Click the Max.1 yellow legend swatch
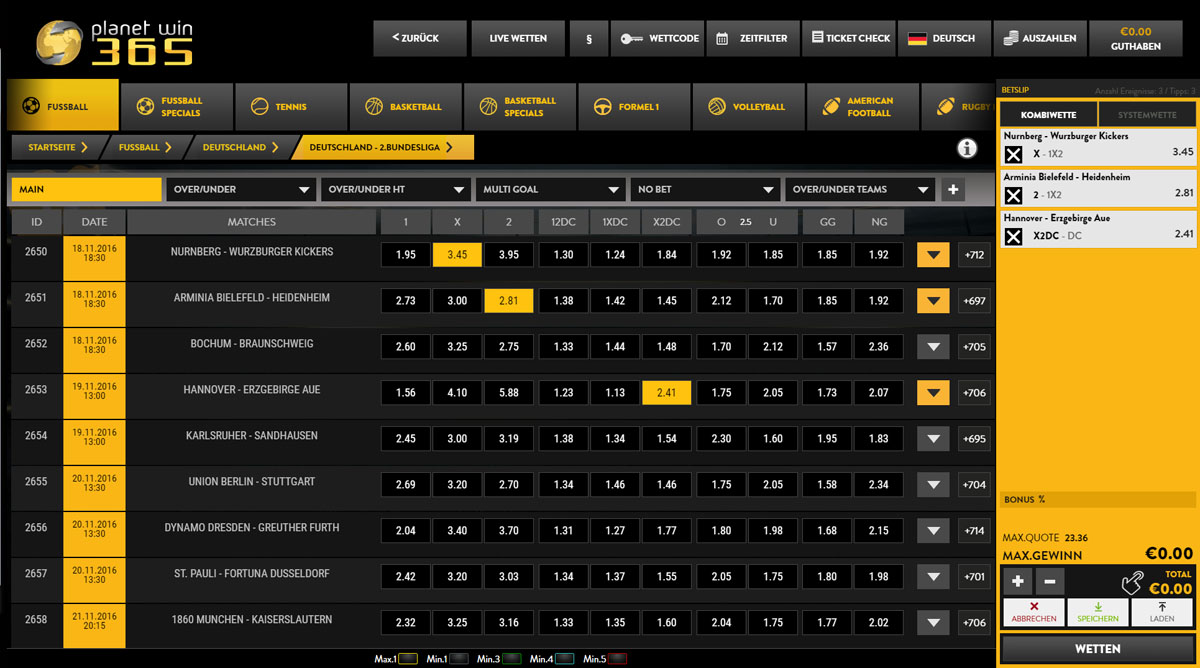The width and height of the screenshot is (1200, 668). (x=407, y=659)
